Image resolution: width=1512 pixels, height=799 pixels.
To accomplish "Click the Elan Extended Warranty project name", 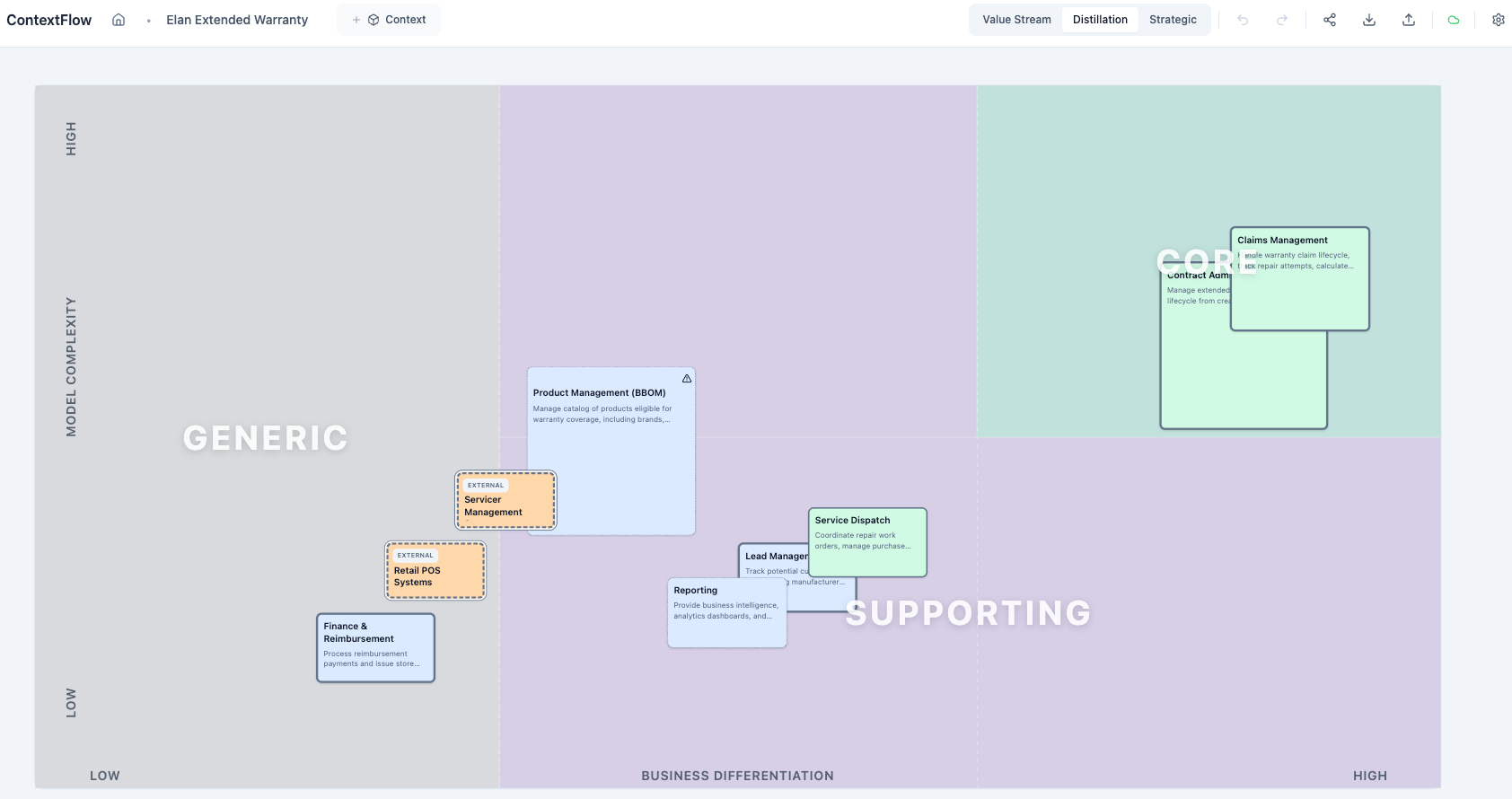I will pos(237,20).
